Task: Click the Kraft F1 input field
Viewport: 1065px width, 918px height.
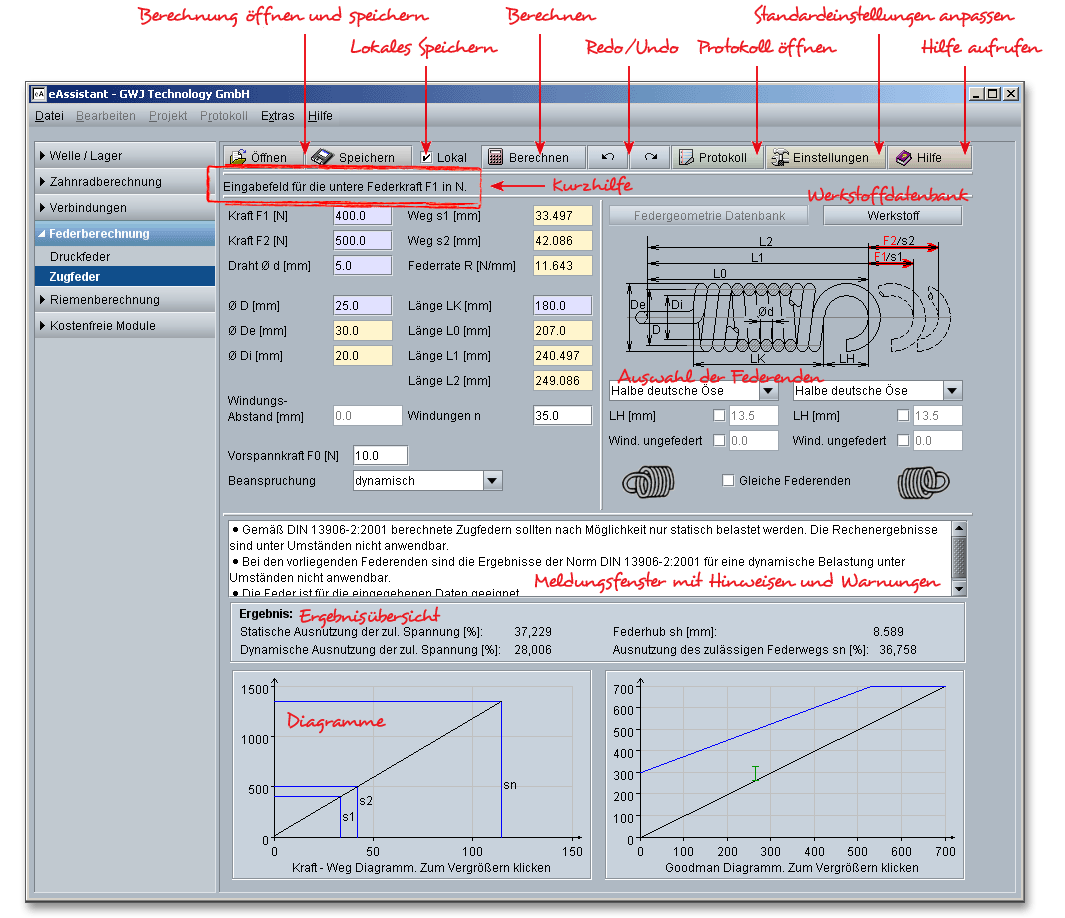Action: click(x=362, y=216)
